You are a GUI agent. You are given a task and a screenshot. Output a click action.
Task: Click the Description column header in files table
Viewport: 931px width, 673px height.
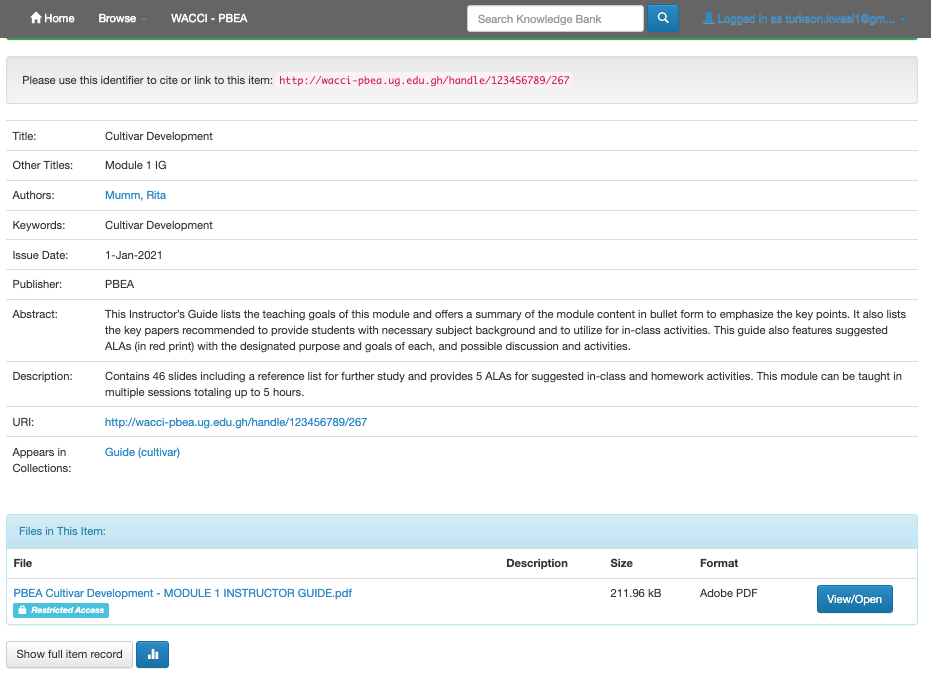(537, 563)
